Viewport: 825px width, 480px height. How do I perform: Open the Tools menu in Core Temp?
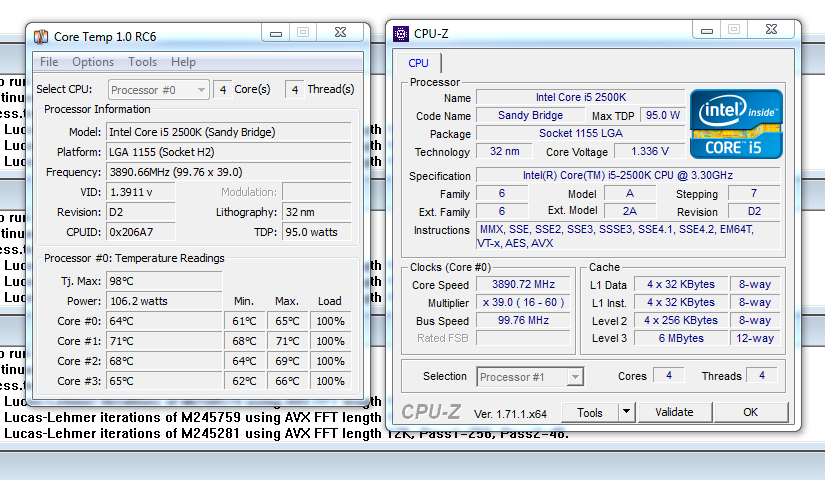pyautogui.click(x=143, y=62)
